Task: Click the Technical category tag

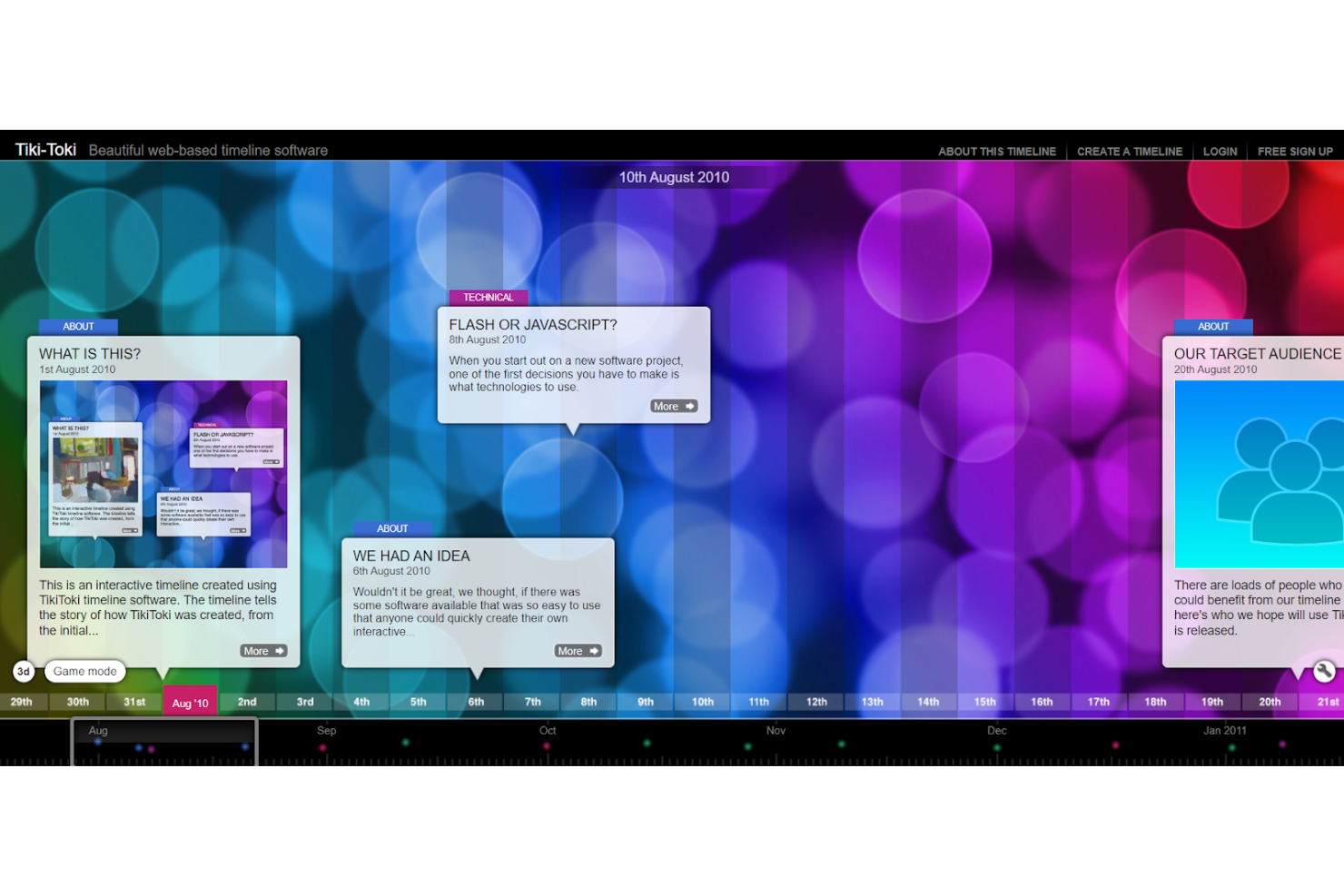Action: pyautogui.click(x=489, y=298)
